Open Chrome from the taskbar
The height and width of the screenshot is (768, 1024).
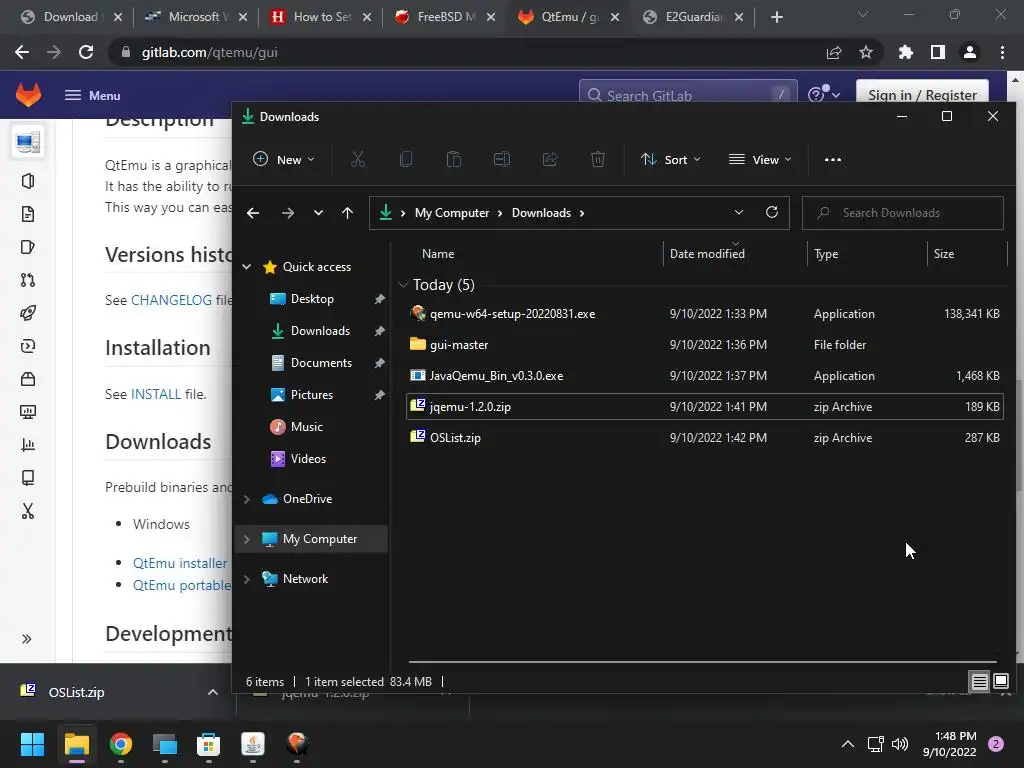[121, 744]
